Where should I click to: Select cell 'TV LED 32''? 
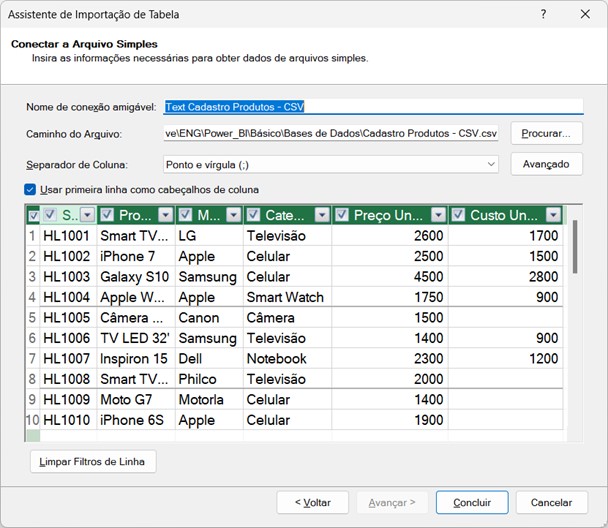point(136,338)
